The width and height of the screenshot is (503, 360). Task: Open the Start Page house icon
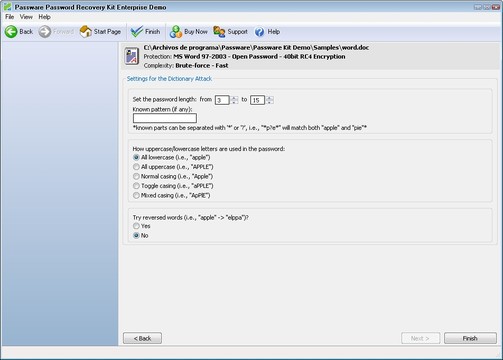pyautogui.click(x=86, y=32)
